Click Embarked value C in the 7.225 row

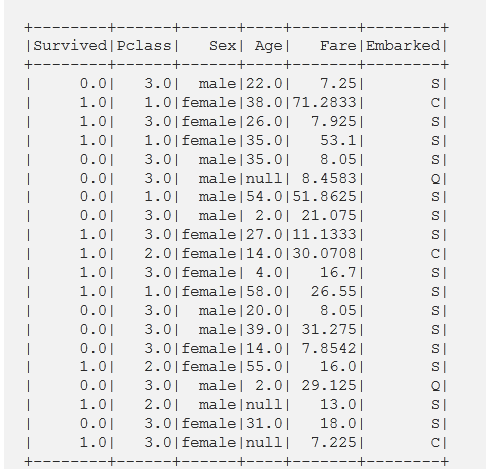pos(435,442)
